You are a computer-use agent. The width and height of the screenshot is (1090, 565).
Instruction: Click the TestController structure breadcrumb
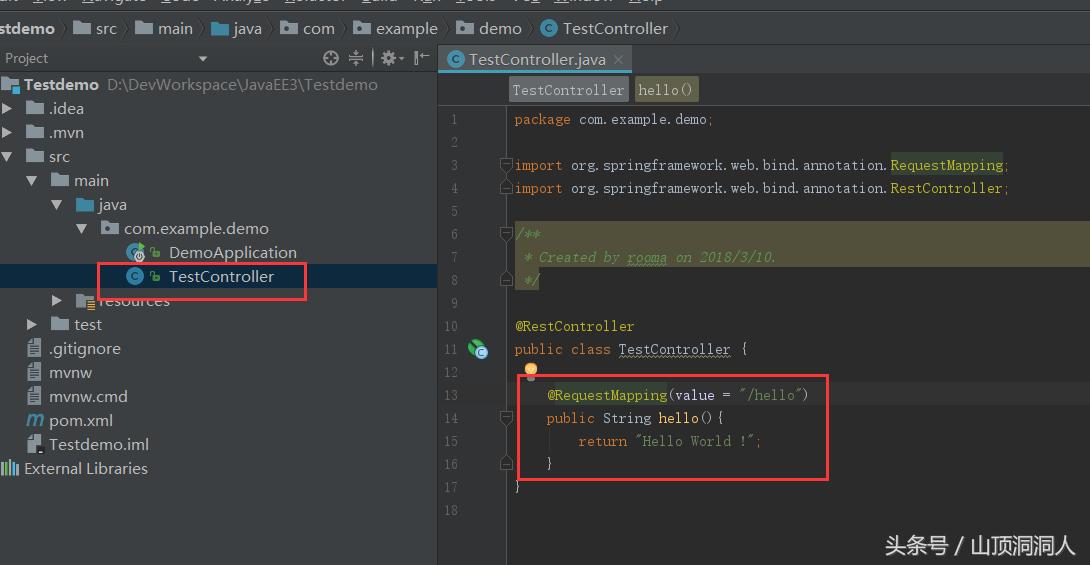pos(568,90)
